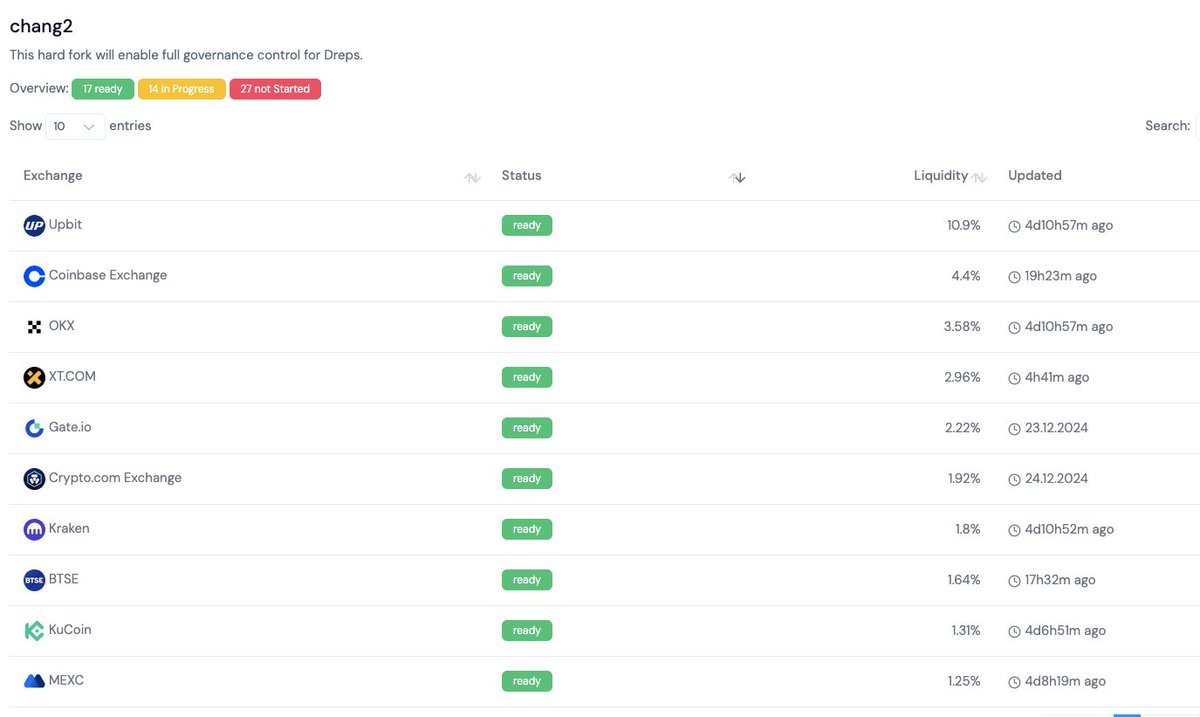Image resolution: width=1200 pixels, height=717 pixels.
Task: Click the clock icon in Crypto.com row
Action: [1014, 479]
